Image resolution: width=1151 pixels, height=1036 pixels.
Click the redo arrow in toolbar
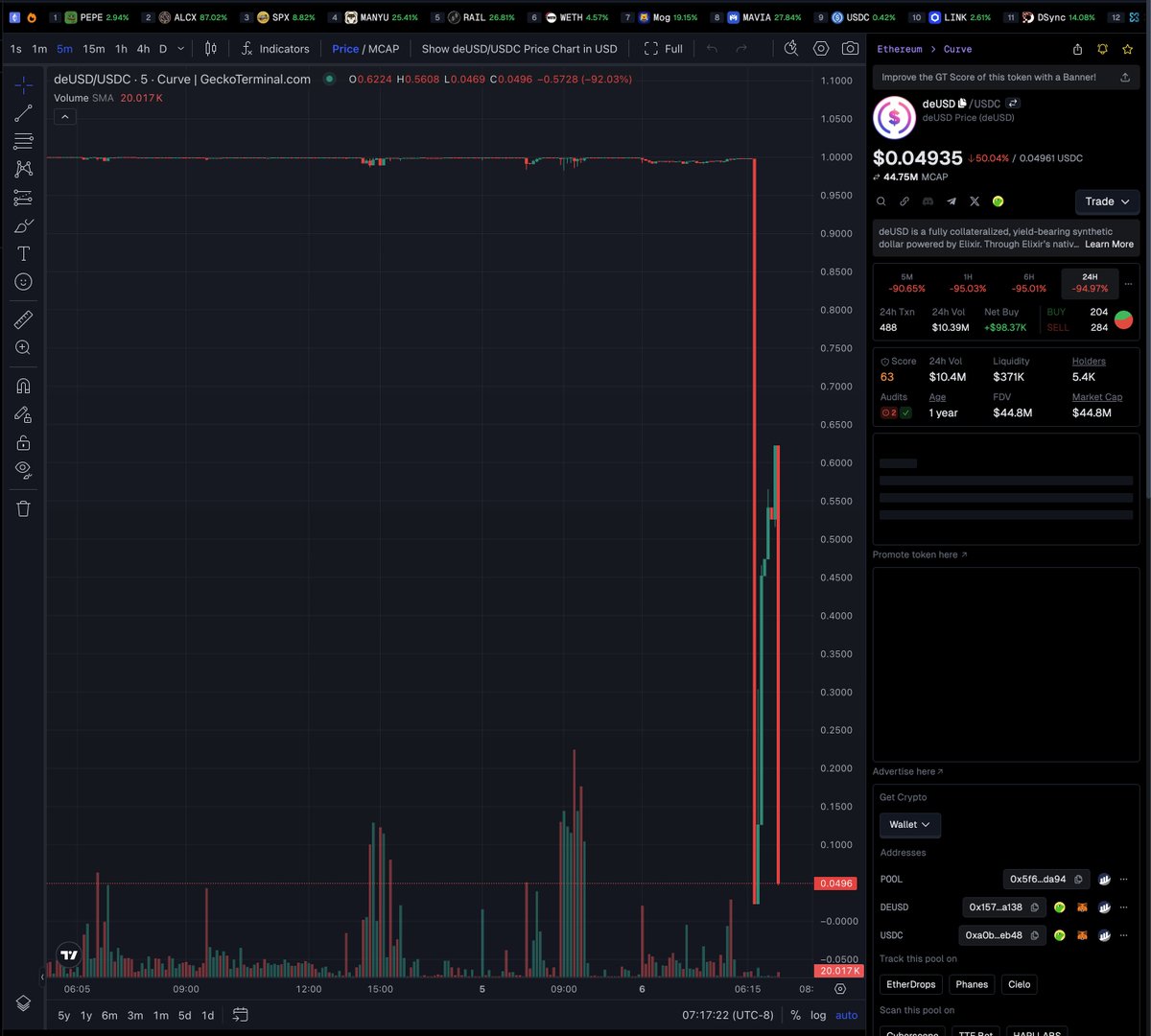[740, 48]
